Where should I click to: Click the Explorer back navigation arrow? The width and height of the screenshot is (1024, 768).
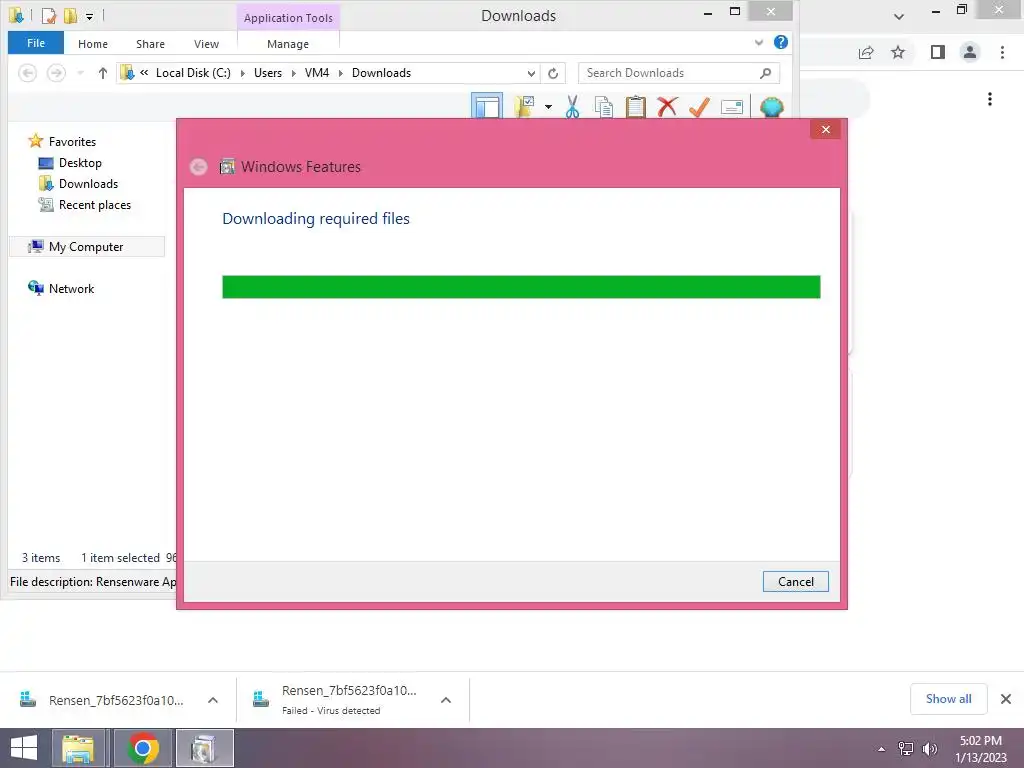(27, 73)
